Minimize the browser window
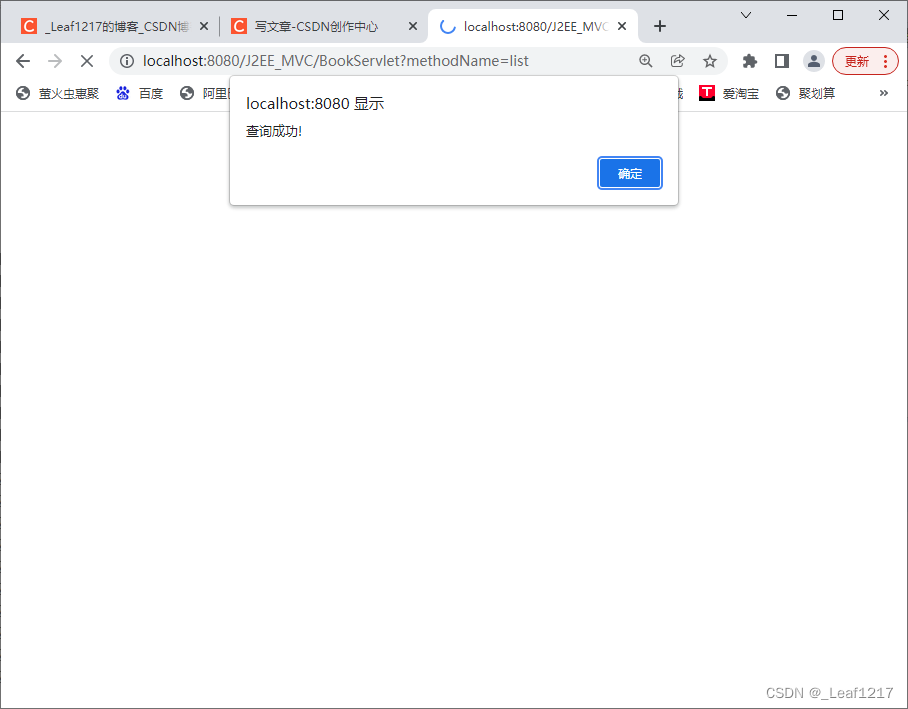Image resolution: width=908 pixels, height=709 pixels. point(792,15)
